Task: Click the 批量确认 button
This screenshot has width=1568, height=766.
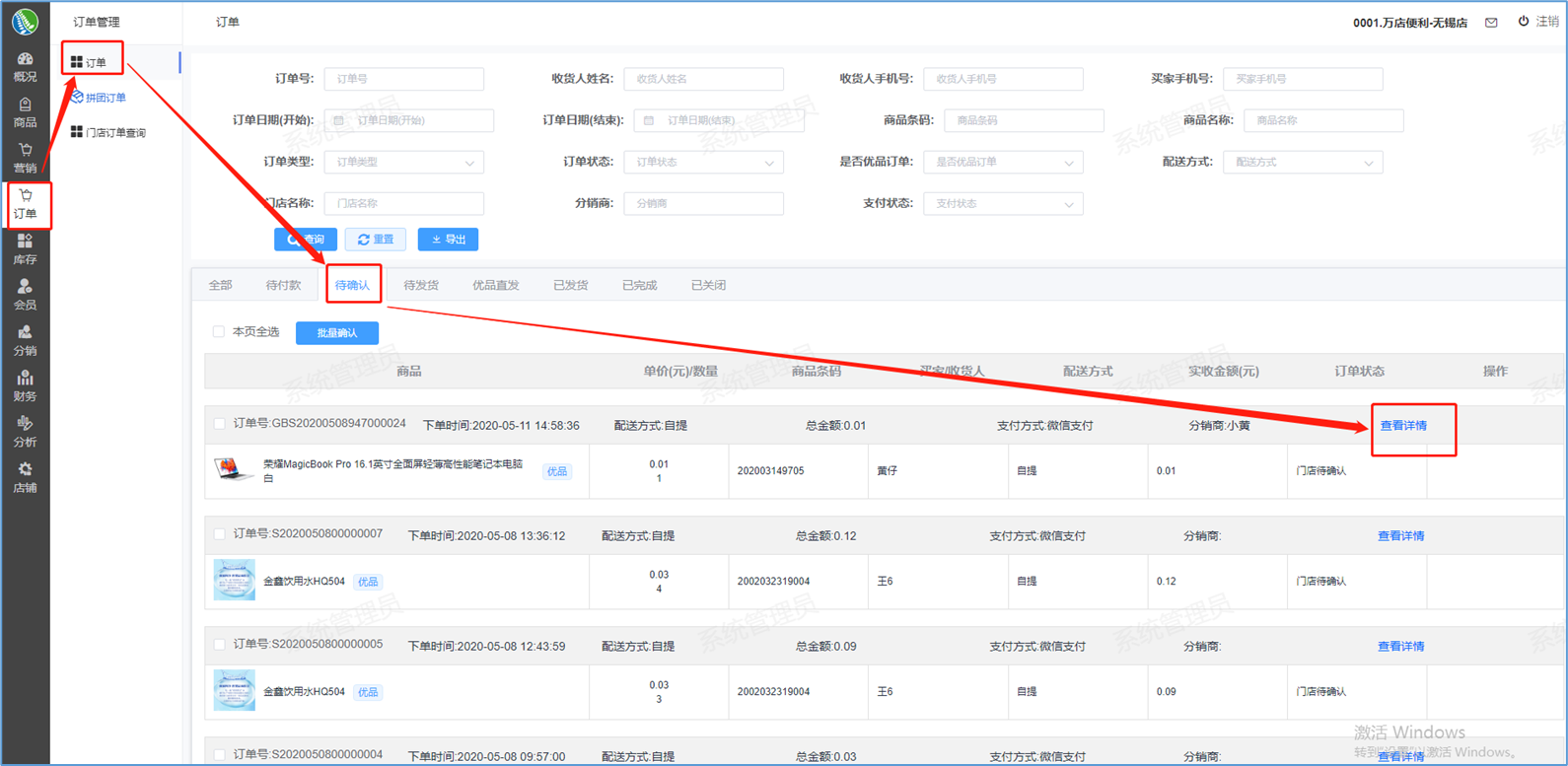Action: tap(336, 333)
